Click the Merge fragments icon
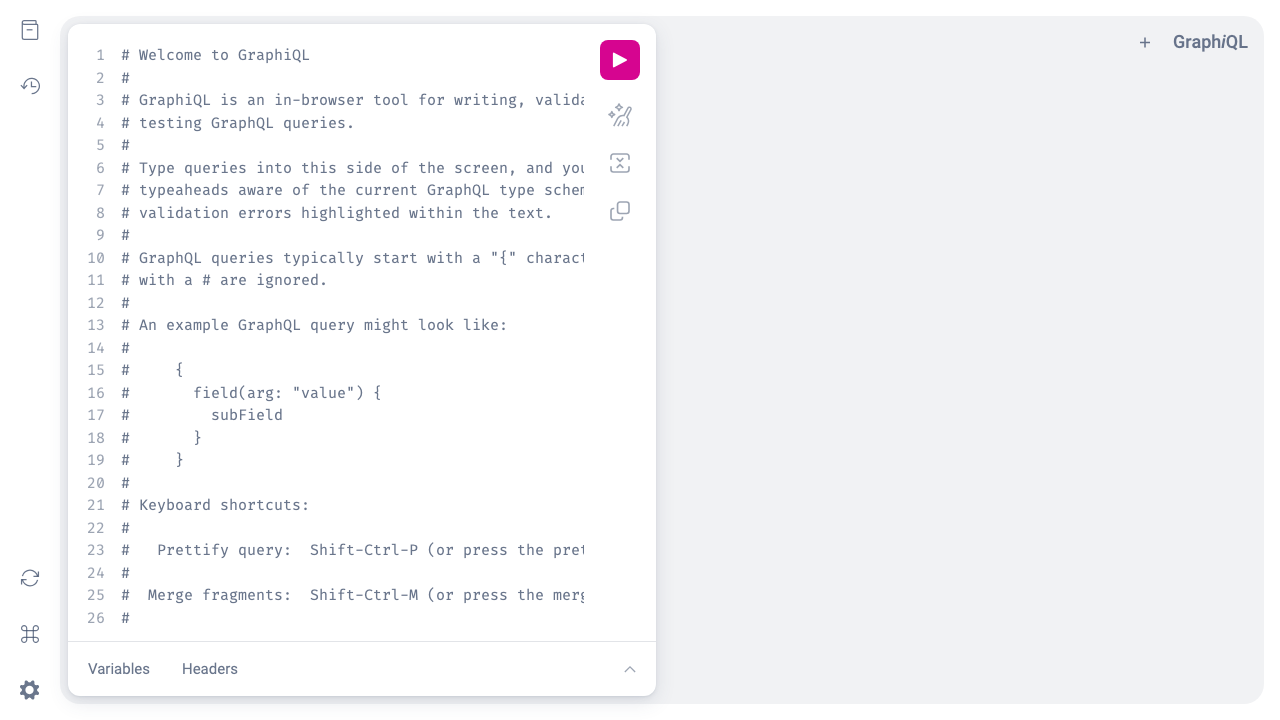 620,163
